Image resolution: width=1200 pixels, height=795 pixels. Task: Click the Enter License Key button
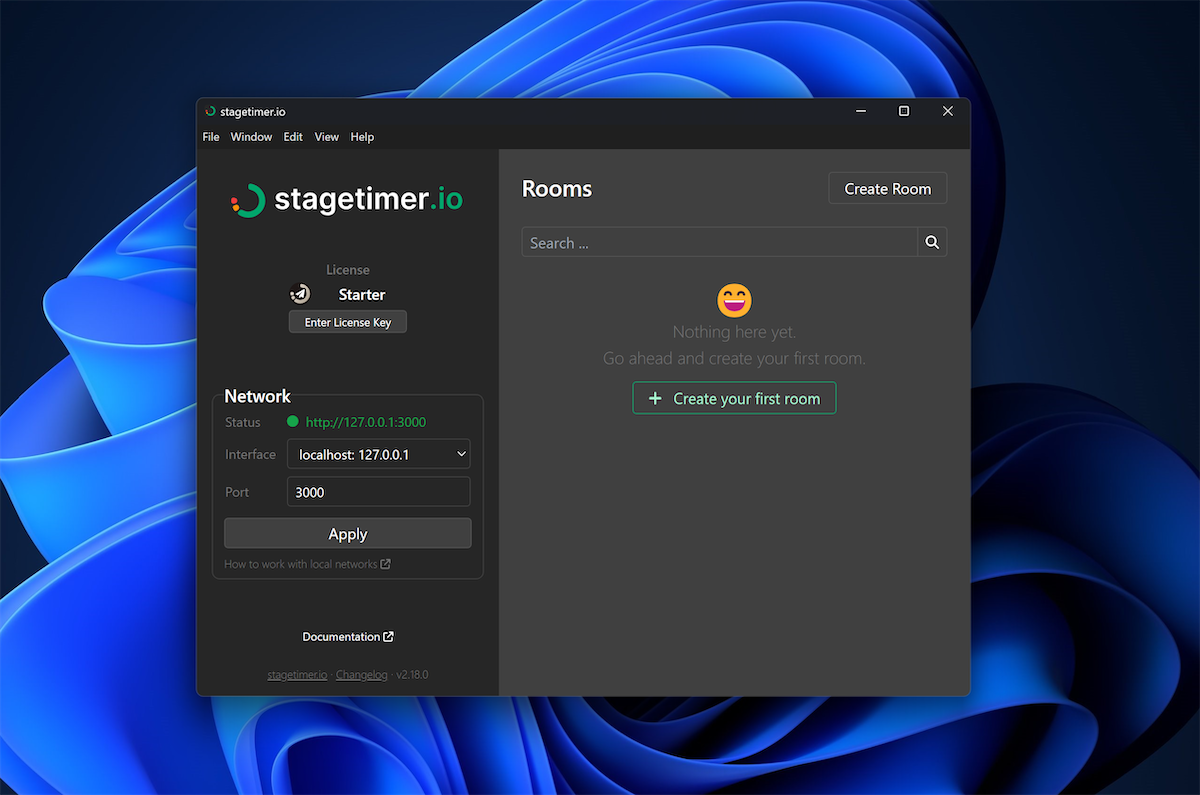(347, 321)
